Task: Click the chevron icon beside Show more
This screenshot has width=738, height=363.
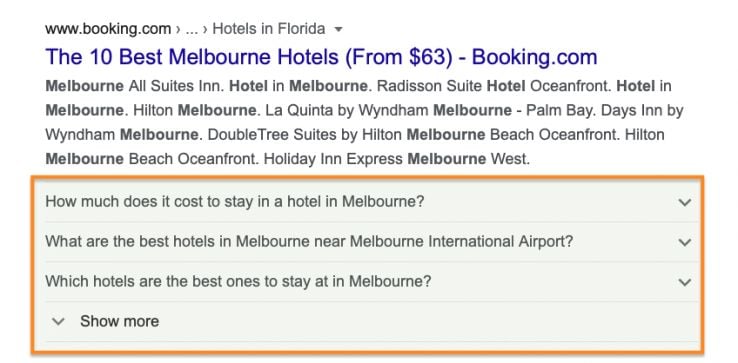Action: click(x=58, y=322)
